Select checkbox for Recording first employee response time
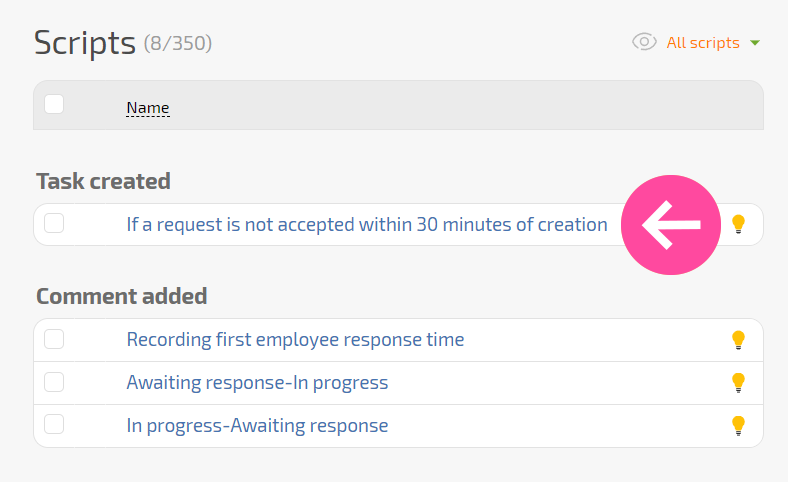788x482 pixels. pos(54,339)
